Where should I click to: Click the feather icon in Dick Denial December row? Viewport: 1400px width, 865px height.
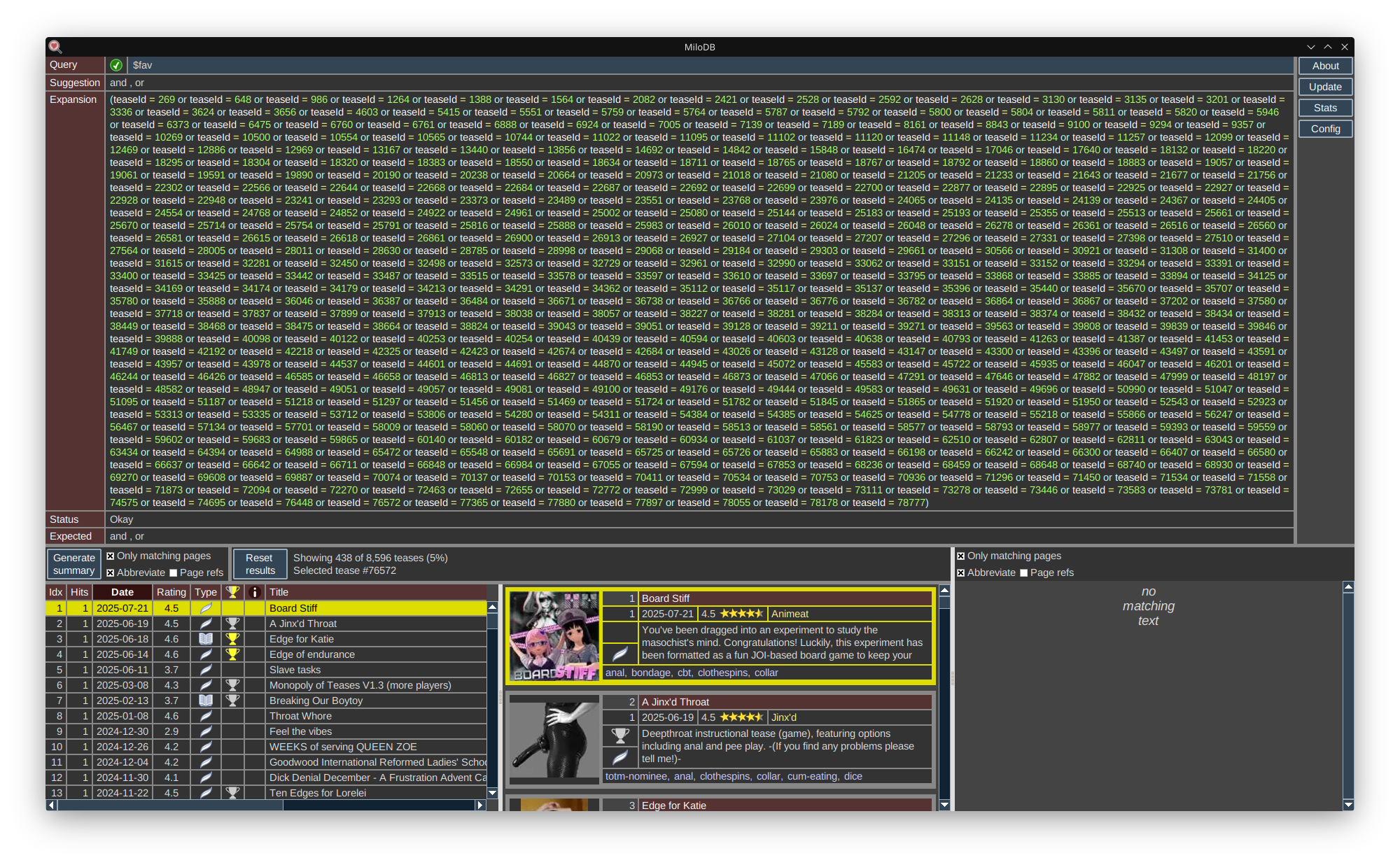[x=206, y=778]
